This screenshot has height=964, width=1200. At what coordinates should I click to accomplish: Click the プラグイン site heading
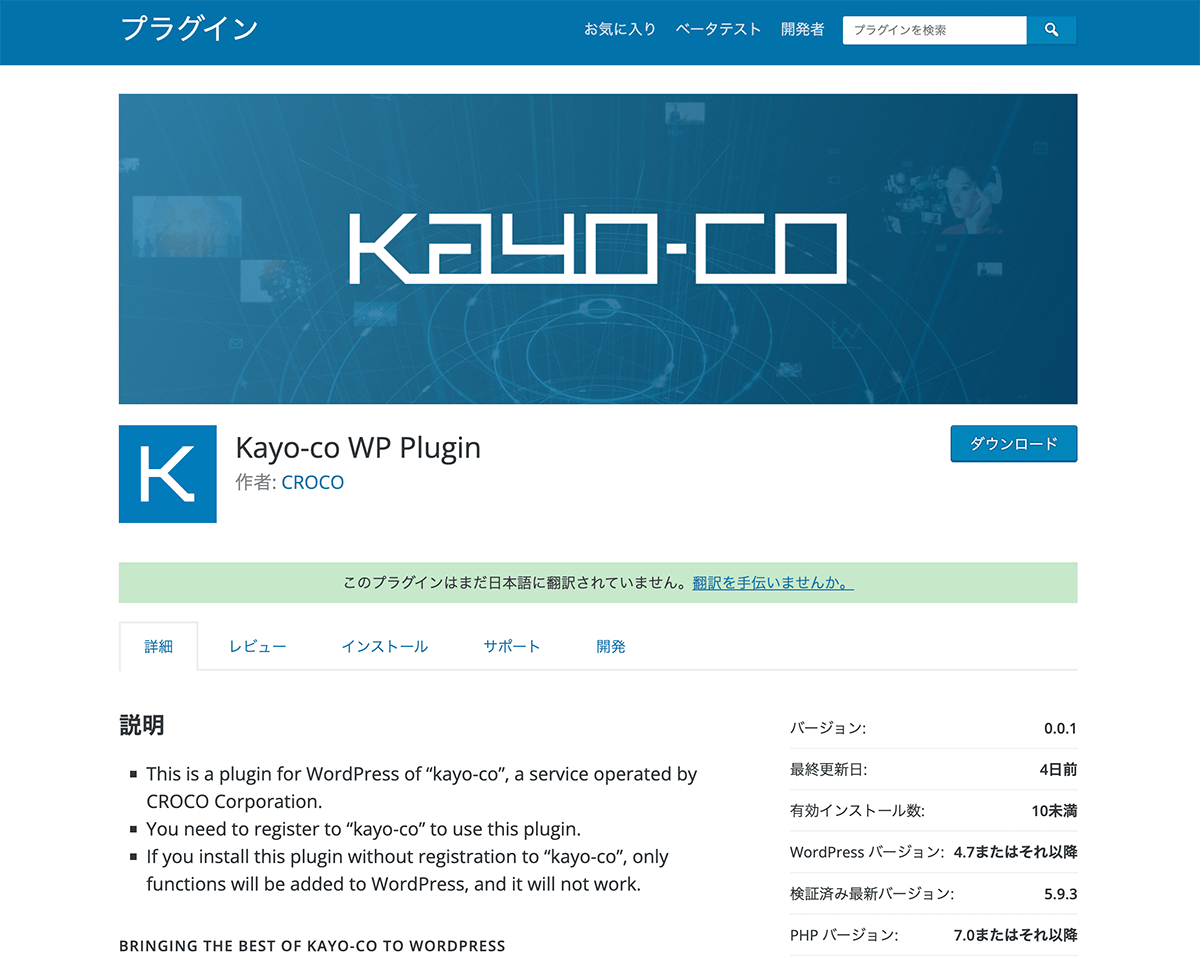pos(190,29)
